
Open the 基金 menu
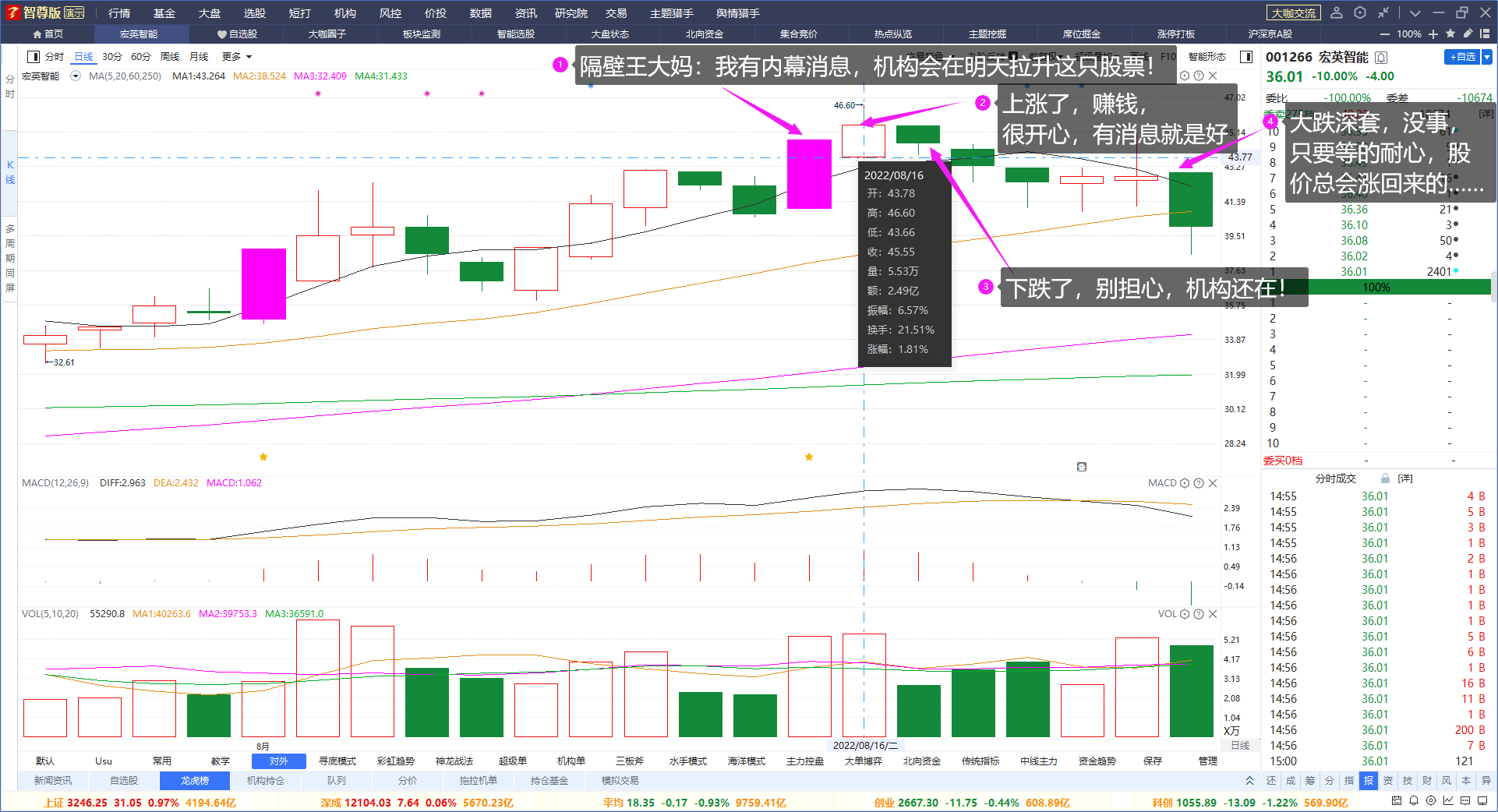(164, 13)
